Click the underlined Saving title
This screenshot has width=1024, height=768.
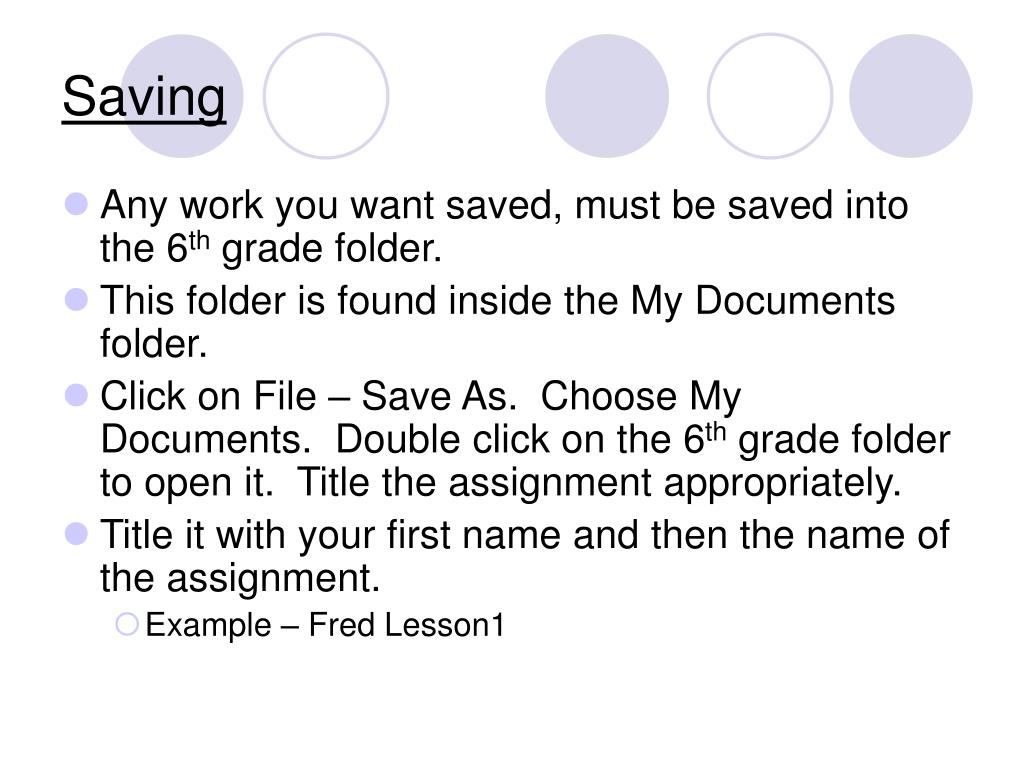(x=144, y=98)
